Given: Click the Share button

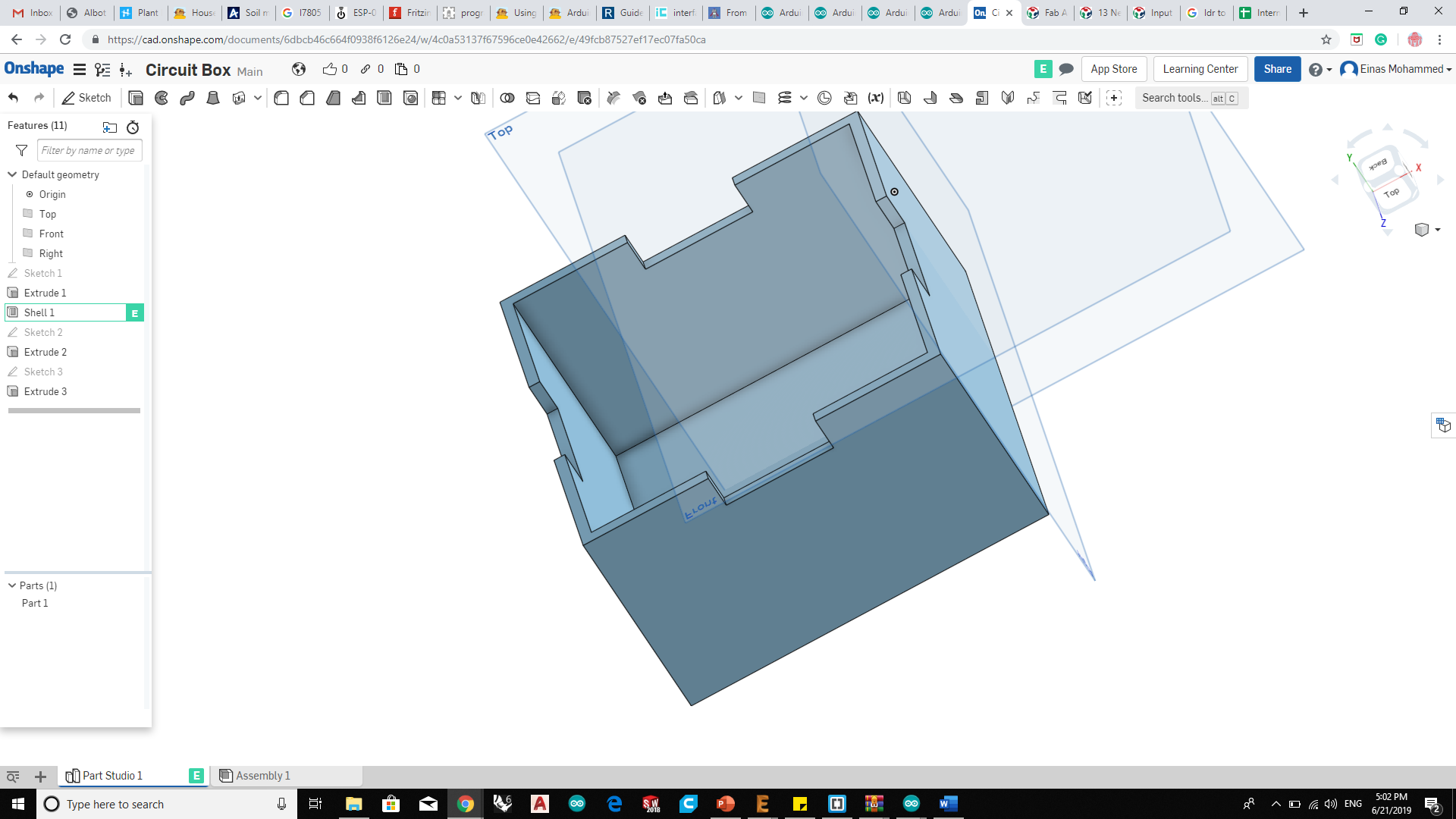Looking at the screenshot, I should point(1277,69).
